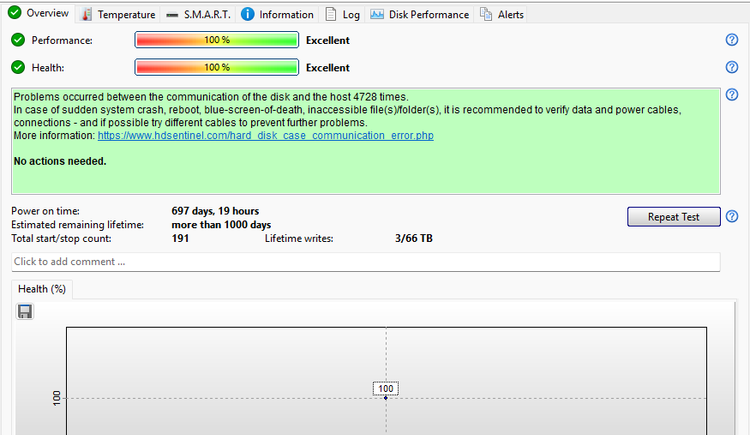The image size is (750, 435).
Task: Click the 100 data point label on graph
Action: coord(386,389)
